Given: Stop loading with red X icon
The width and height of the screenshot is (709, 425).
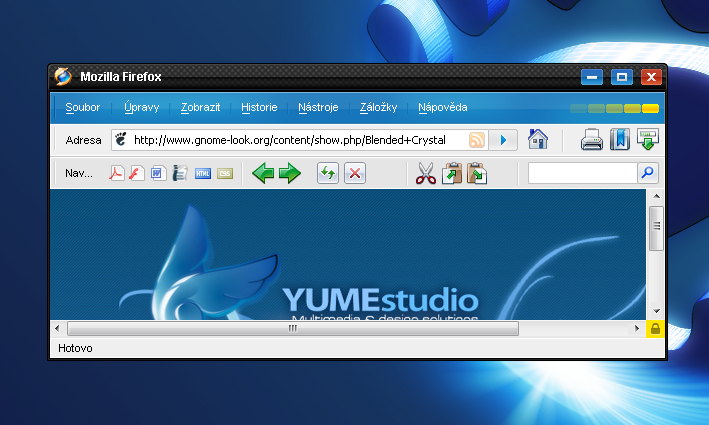Looking at the screenshot, I should [355, 173].
